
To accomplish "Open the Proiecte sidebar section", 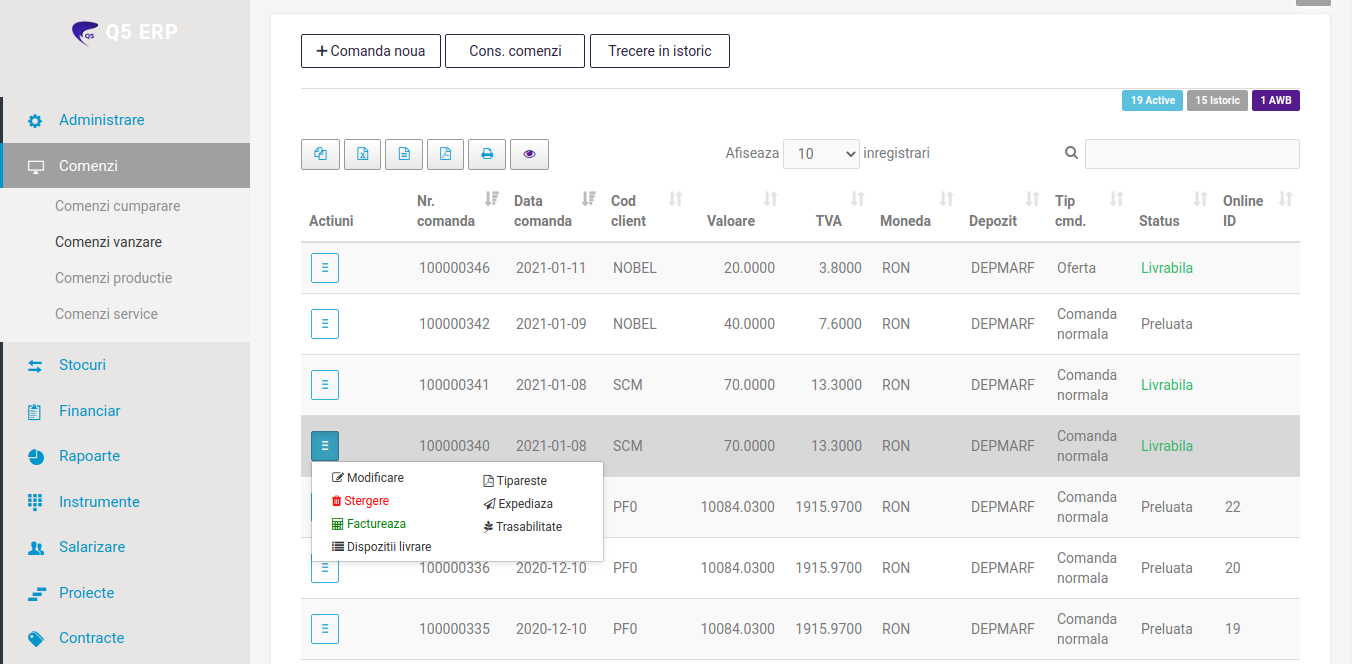I will pyautogui.click(x=86, y=593).
